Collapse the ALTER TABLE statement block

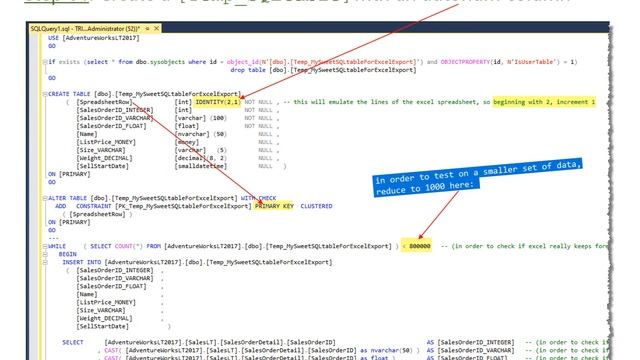tap(45, 198)
